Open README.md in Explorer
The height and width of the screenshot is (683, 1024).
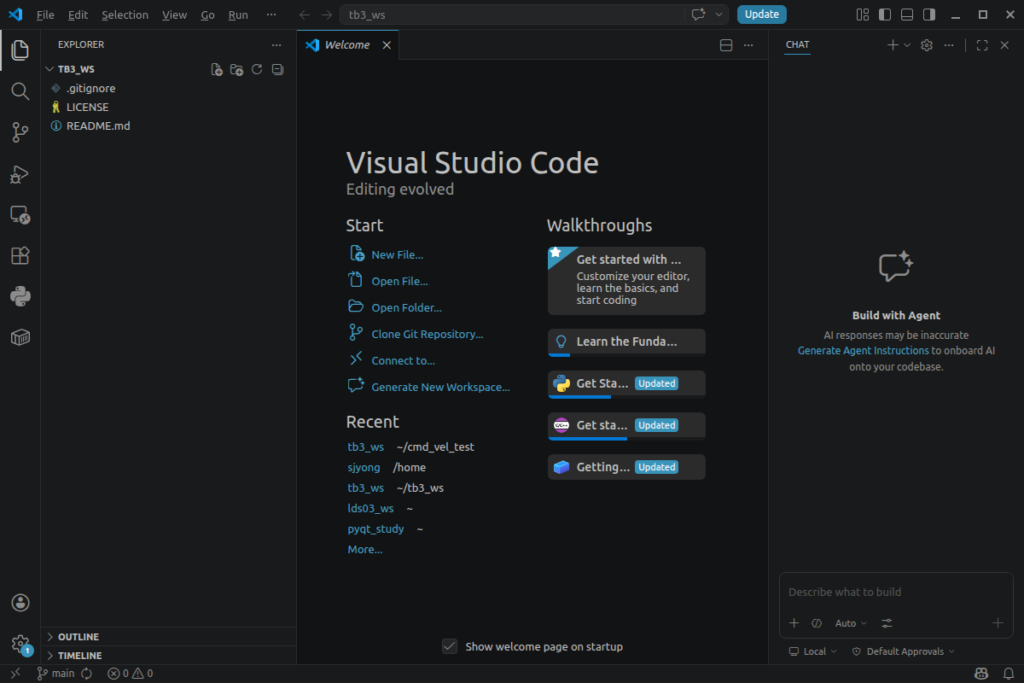[98, 126]
